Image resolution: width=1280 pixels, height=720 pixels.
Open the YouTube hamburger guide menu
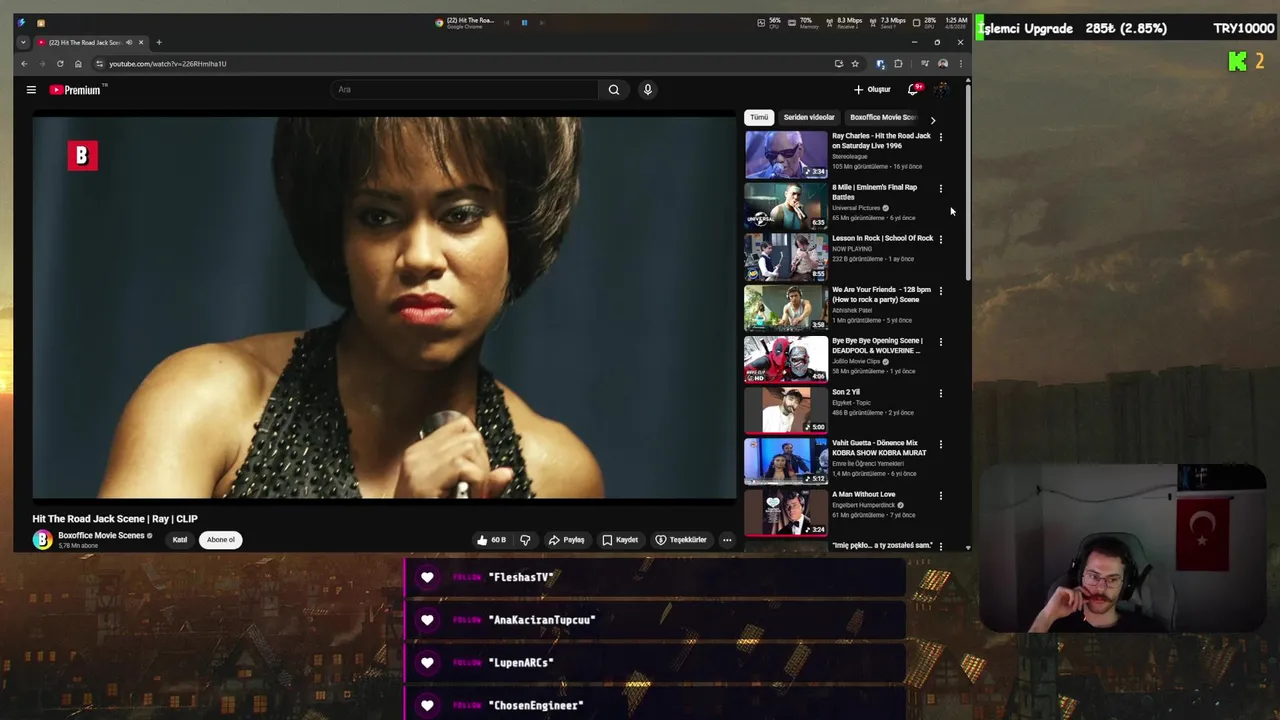[x=31, y=90]
